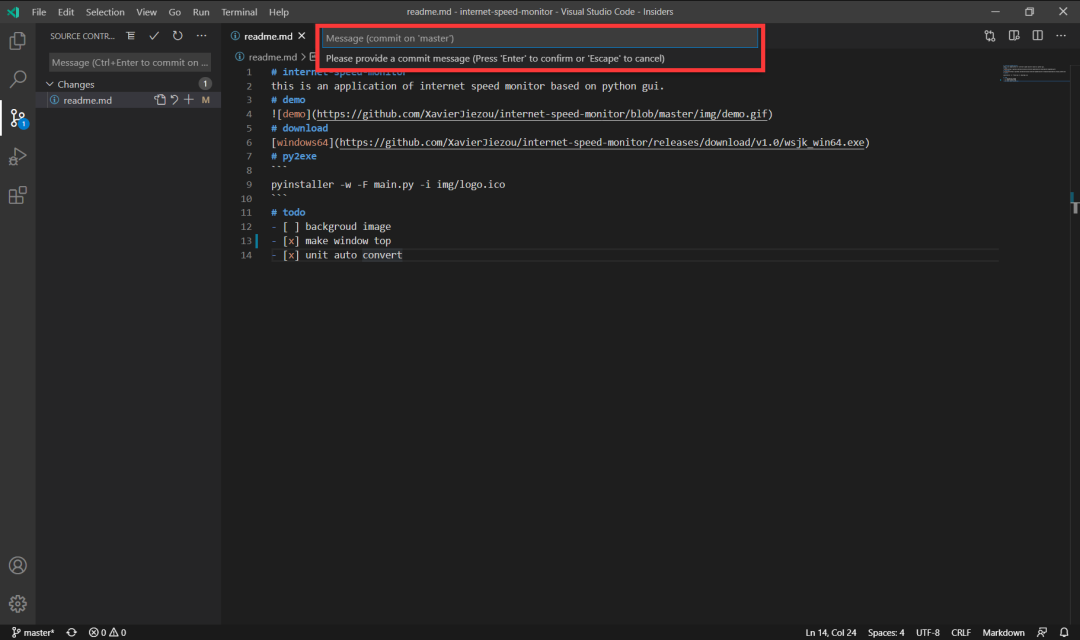Synchronize changes icon in status bar

pyautogui.click(x=72, y=632)
